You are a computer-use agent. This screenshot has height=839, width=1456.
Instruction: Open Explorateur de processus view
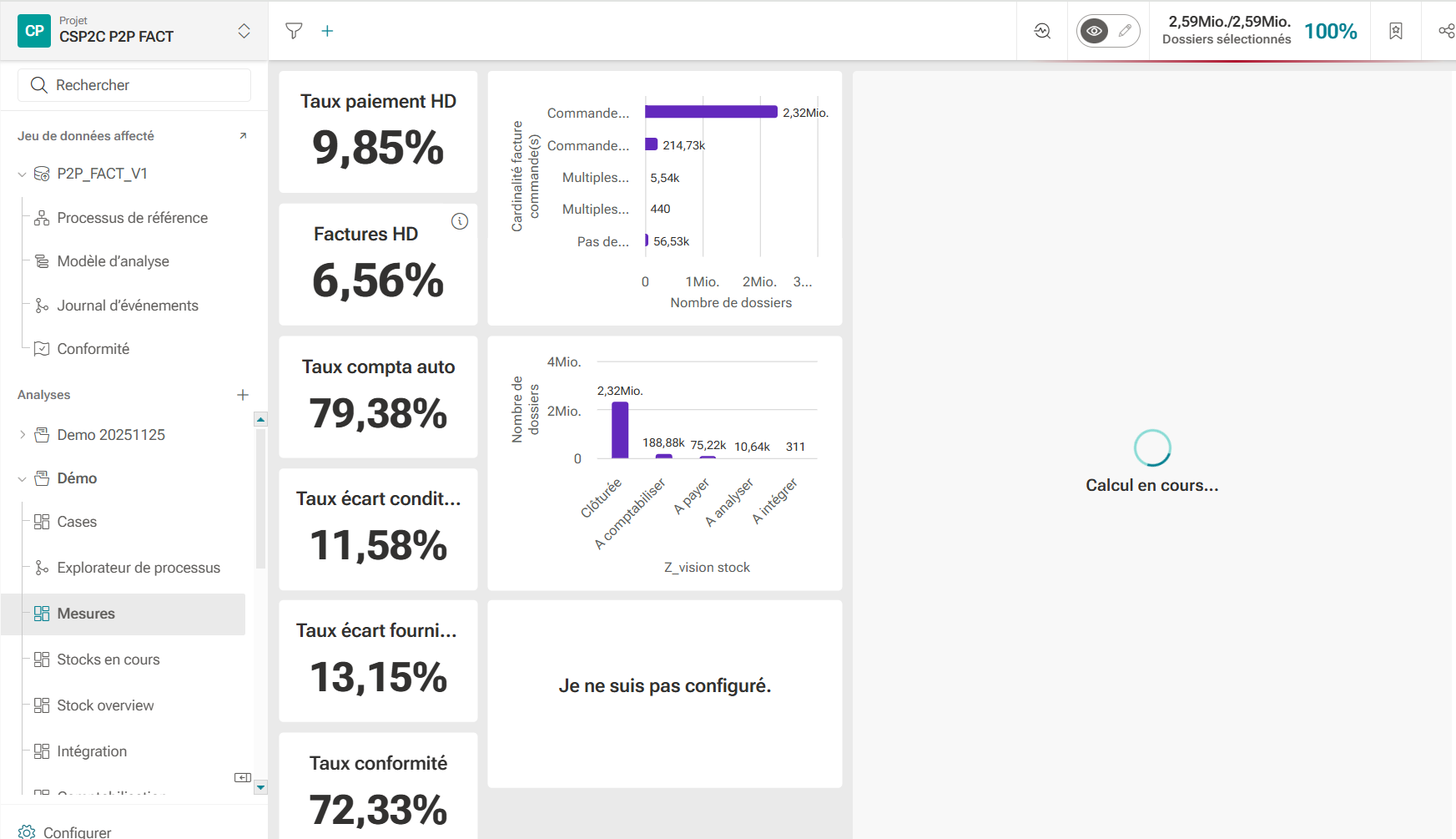pyautogui.click(x=139, y=568)
